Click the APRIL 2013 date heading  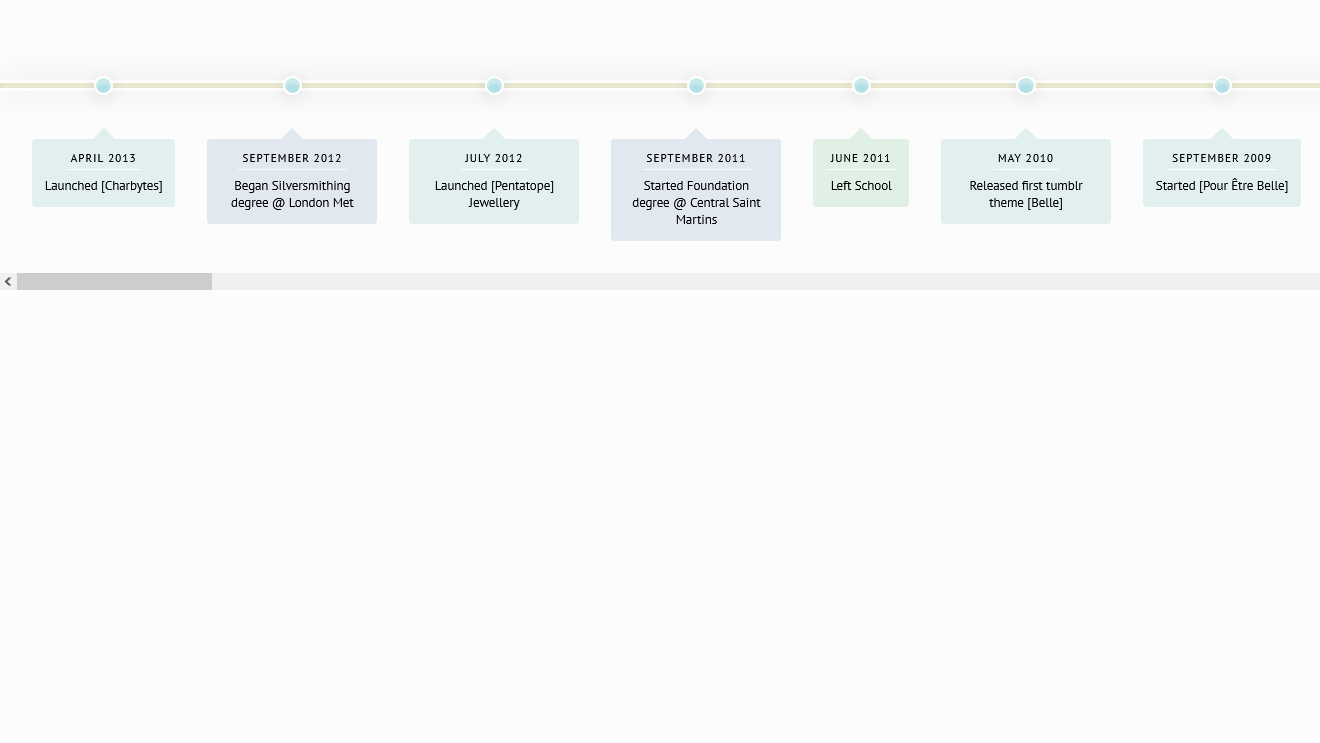[x=103, y=158]
